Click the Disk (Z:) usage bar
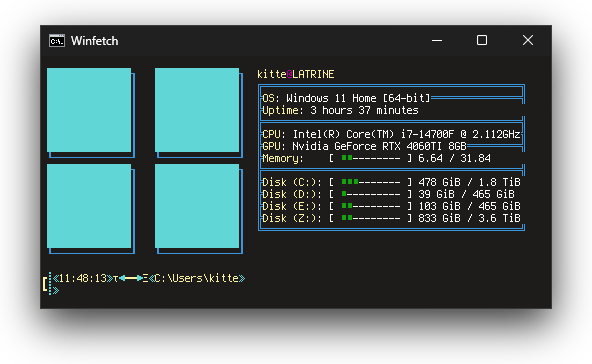 point(371,218)
